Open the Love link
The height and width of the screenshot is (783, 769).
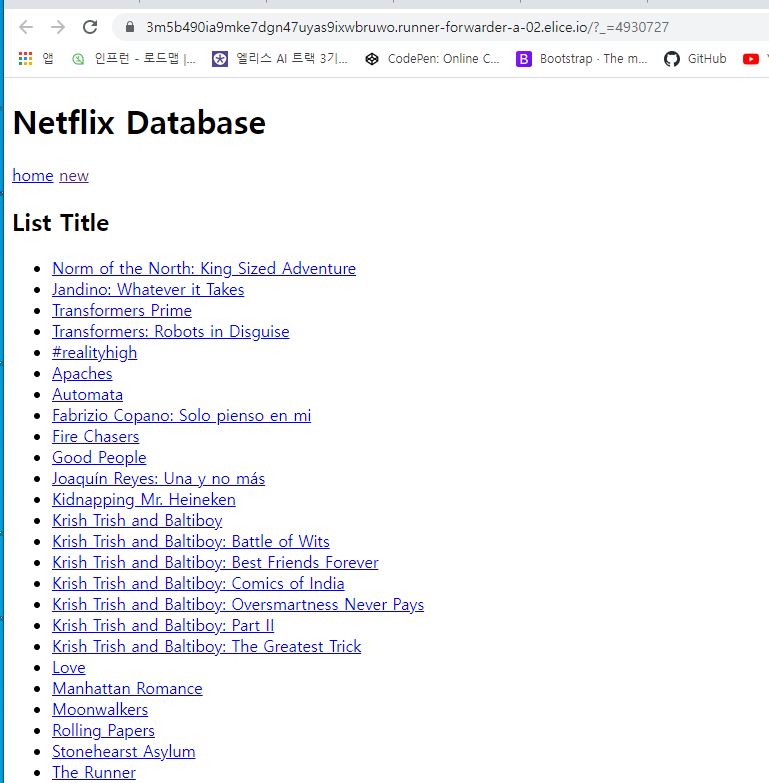pyautogui.click(x=69, y=668)
